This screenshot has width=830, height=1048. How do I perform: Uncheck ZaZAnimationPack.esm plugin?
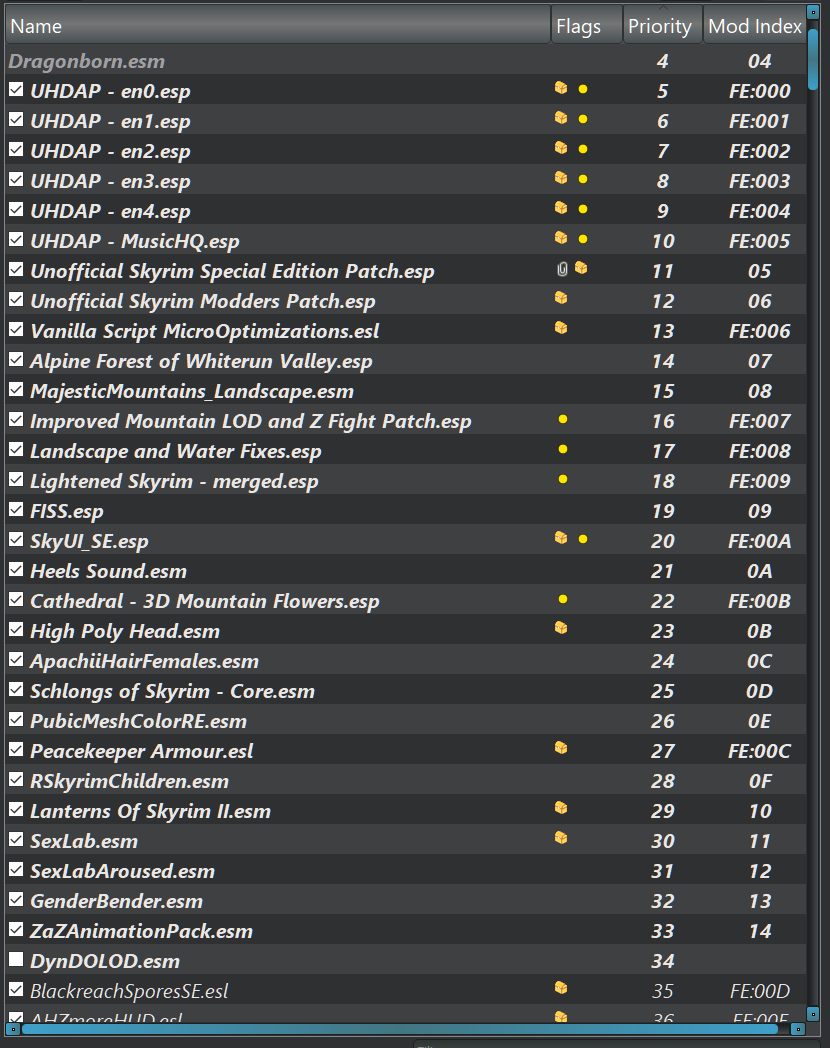coord(16,930)
